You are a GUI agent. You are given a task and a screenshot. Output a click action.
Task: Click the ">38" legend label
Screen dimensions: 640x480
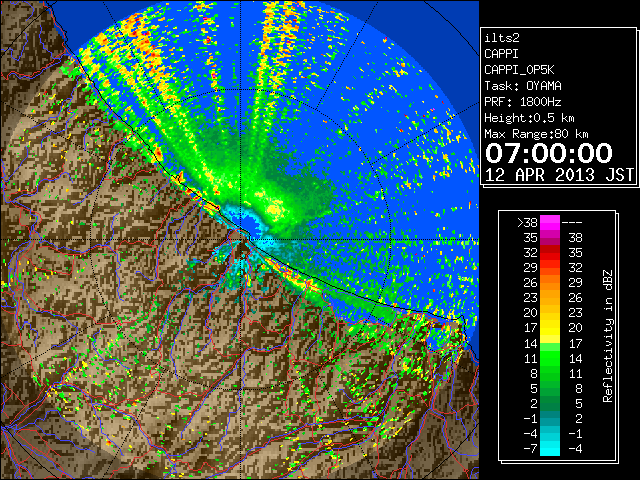point(527,222)
